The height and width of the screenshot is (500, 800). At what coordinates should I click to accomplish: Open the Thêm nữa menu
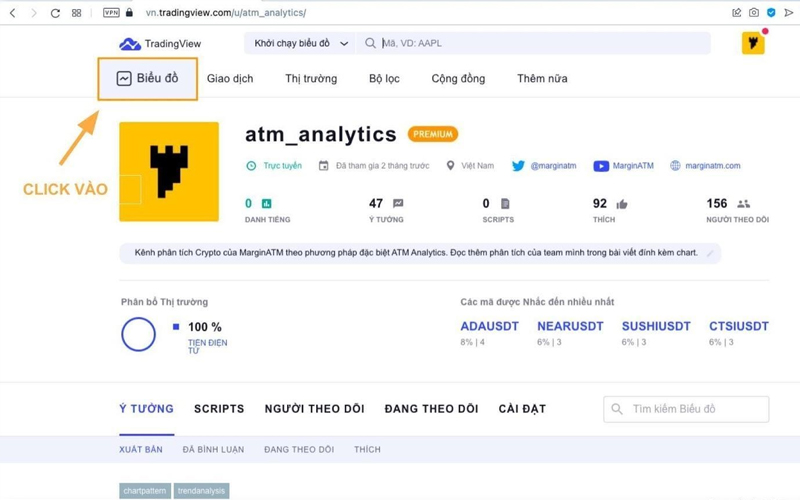pyautogui.click(x=542, y=79)
